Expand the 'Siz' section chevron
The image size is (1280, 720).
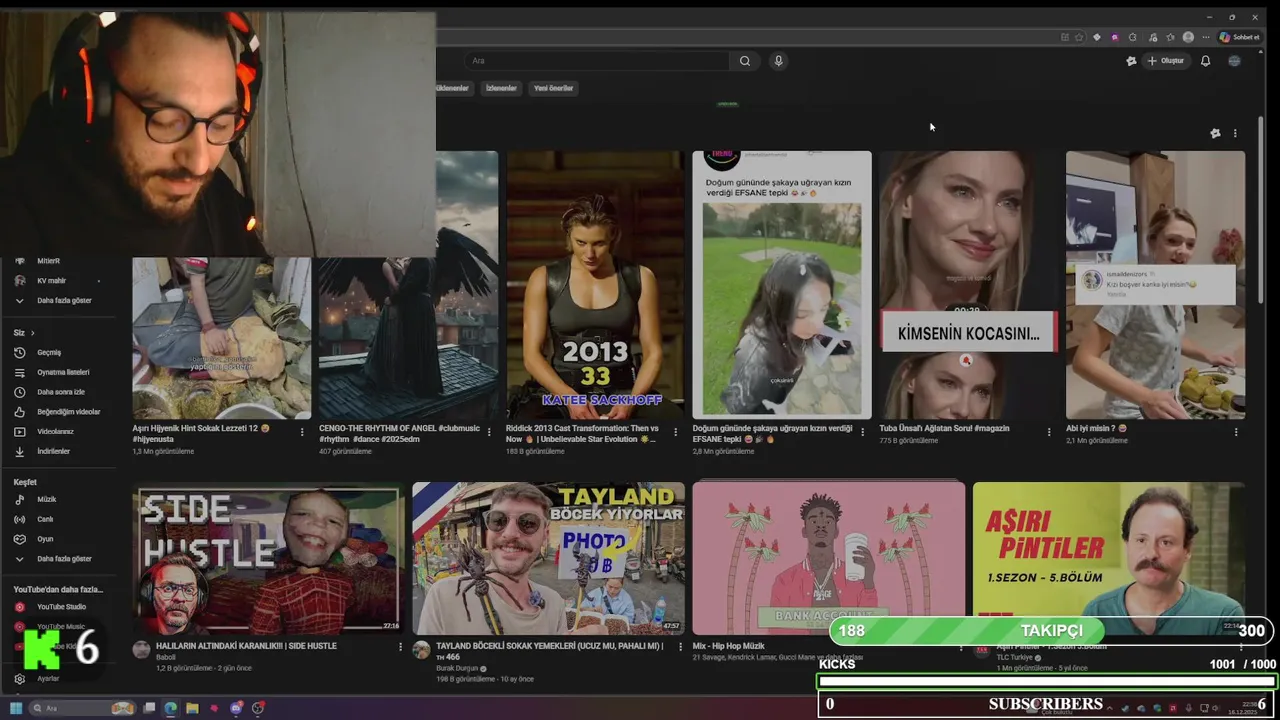(x=32, y=333)
